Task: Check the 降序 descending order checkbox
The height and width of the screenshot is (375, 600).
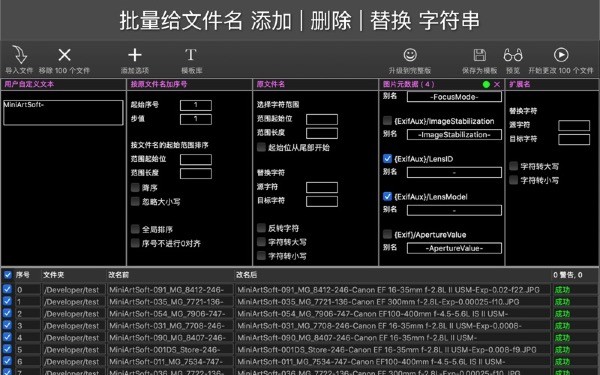Action: tap(135, 187)
